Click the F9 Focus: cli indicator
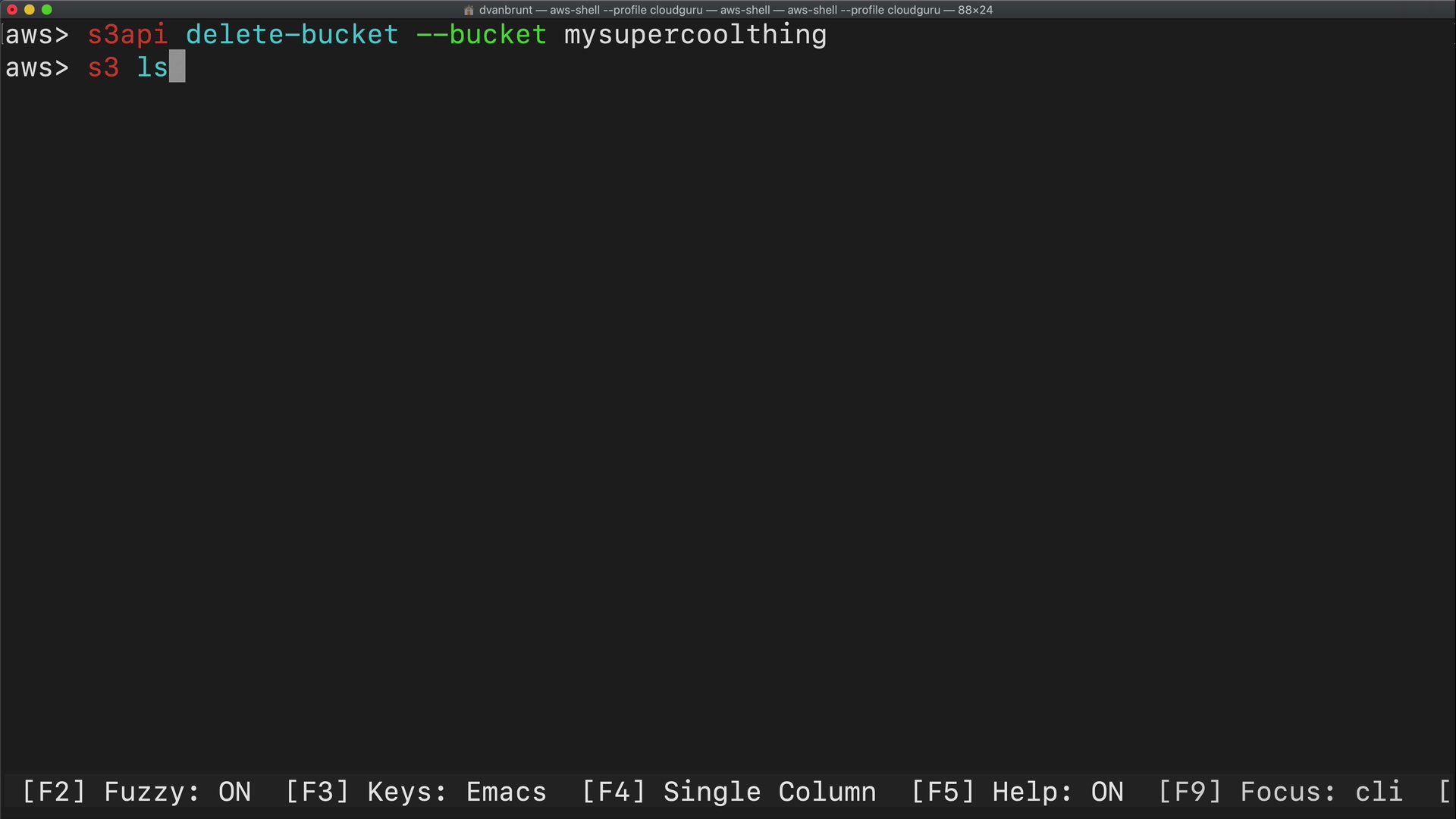 (1279, 792)
